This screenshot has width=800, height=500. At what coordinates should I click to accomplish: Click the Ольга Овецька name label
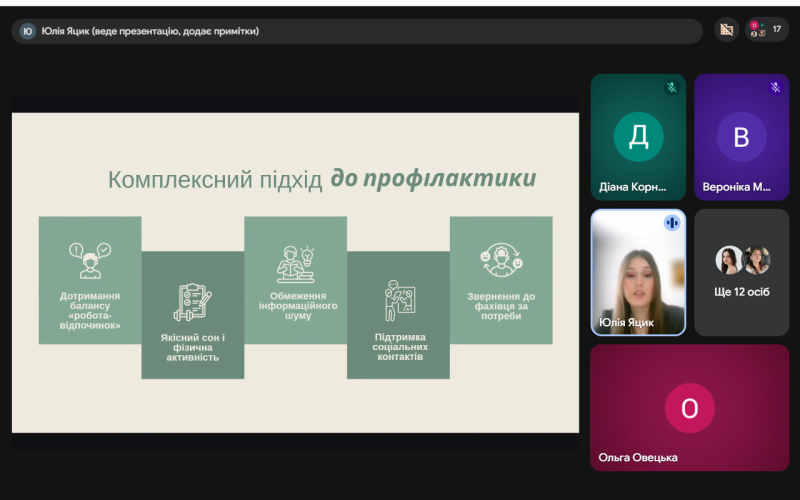coord(638,457)
